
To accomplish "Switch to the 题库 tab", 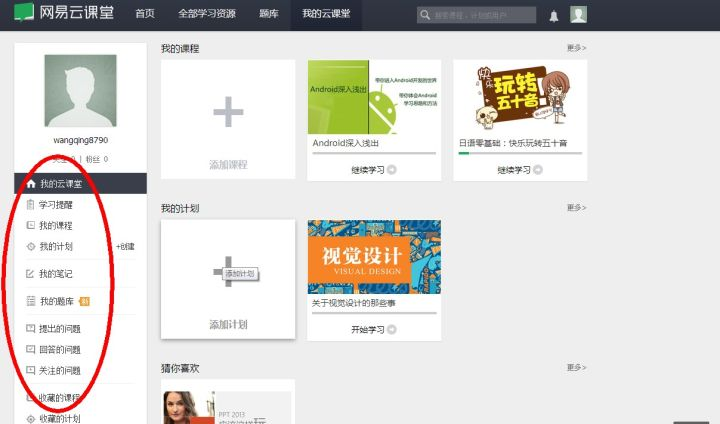I will [268, 14].
